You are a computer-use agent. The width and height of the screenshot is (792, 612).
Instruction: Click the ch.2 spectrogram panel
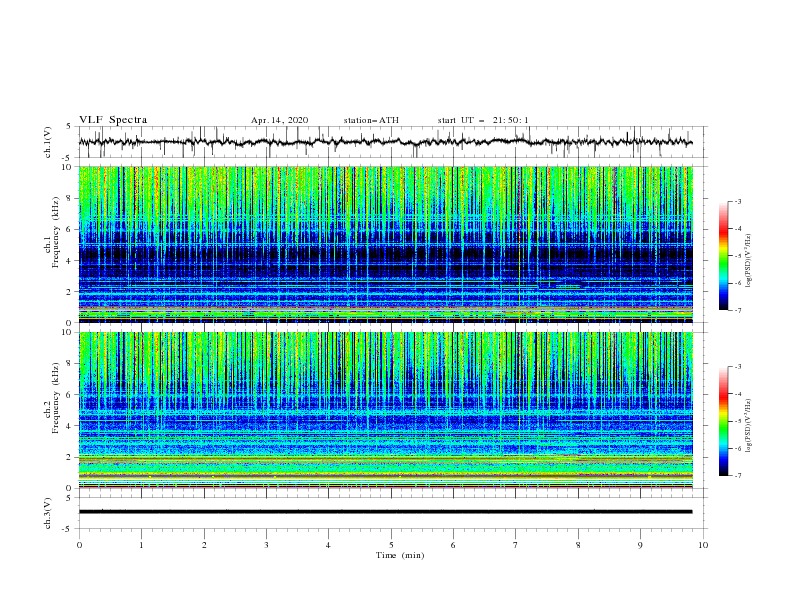[x=385, y=410]
